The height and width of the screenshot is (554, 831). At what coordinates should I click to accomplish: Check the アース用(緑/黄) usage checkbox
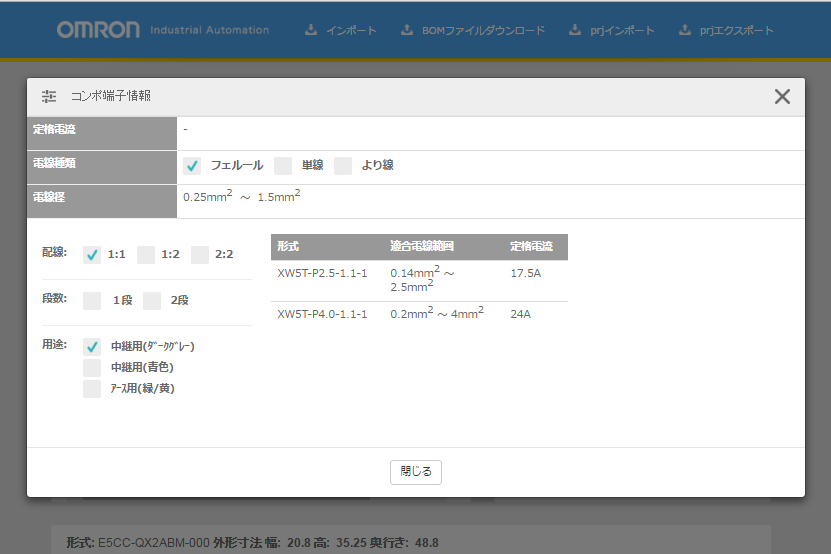tap(92, 389)
